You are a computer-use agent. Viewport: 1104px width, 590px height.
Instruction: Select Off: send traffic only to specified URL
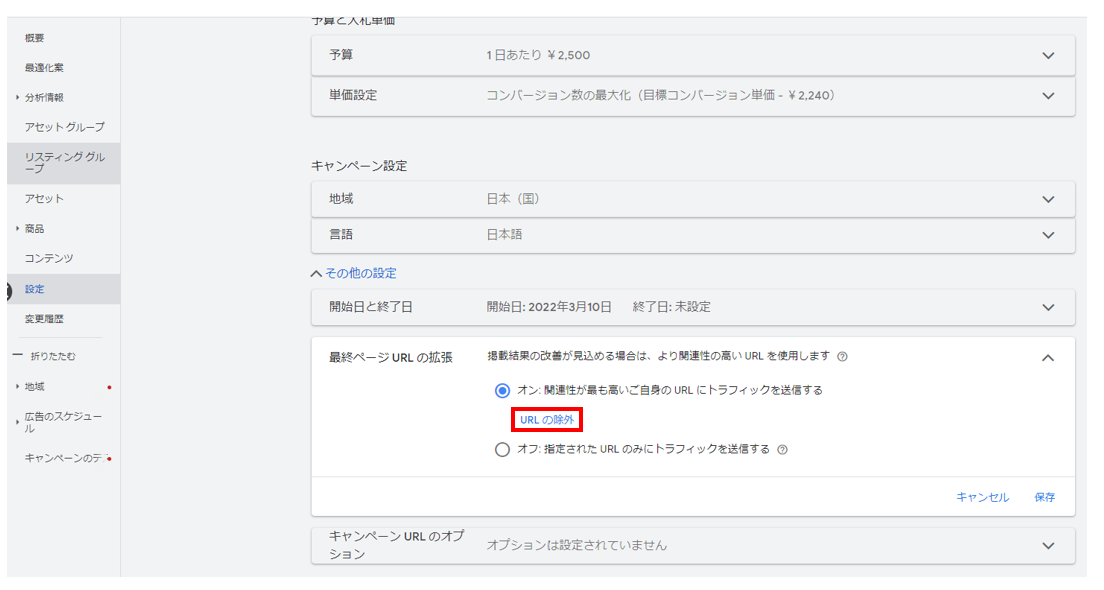coord(502,450)
